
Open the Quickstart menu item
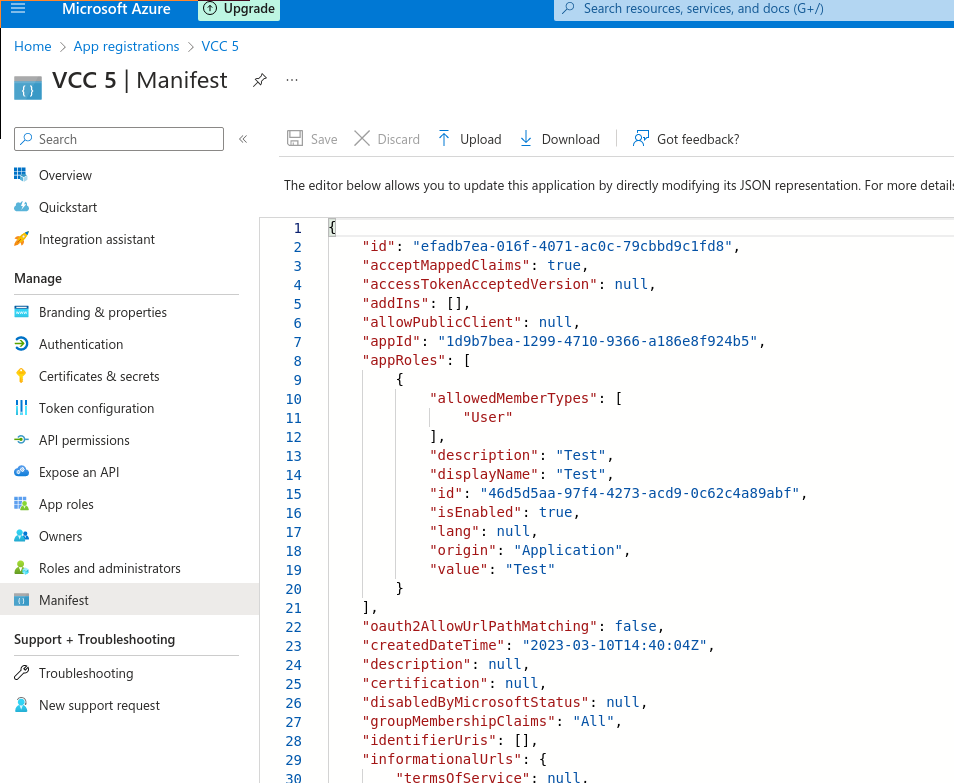pyautogui.click(x=68, y=207)
